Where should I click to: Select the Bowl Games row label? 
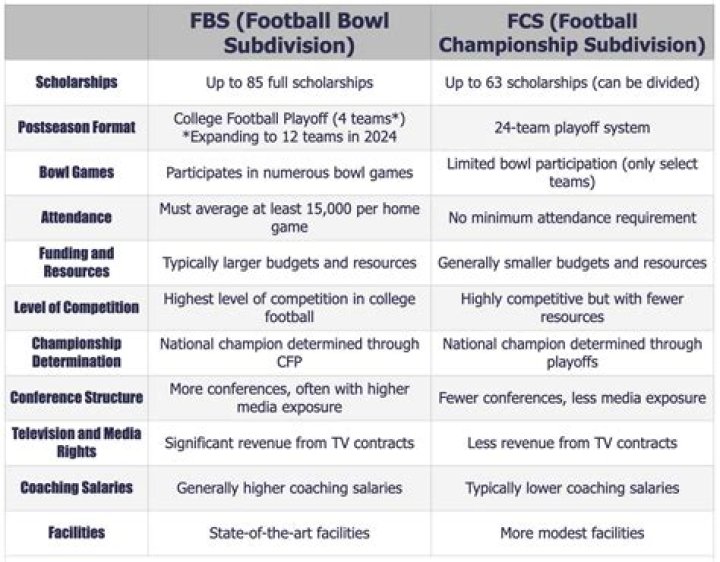76,172
